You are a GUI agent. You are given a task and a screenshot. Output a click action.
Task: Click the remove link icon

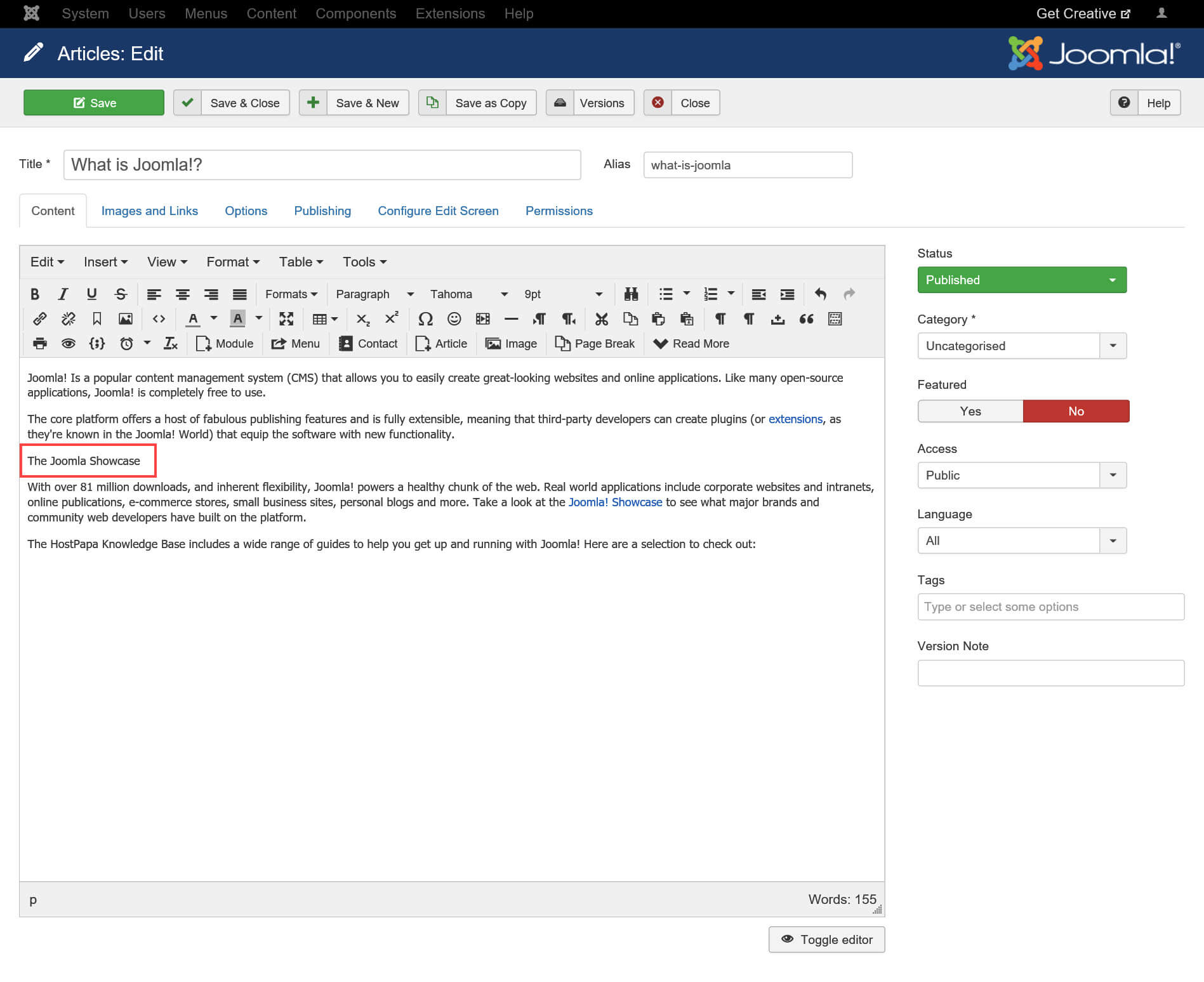click(68, 318)
